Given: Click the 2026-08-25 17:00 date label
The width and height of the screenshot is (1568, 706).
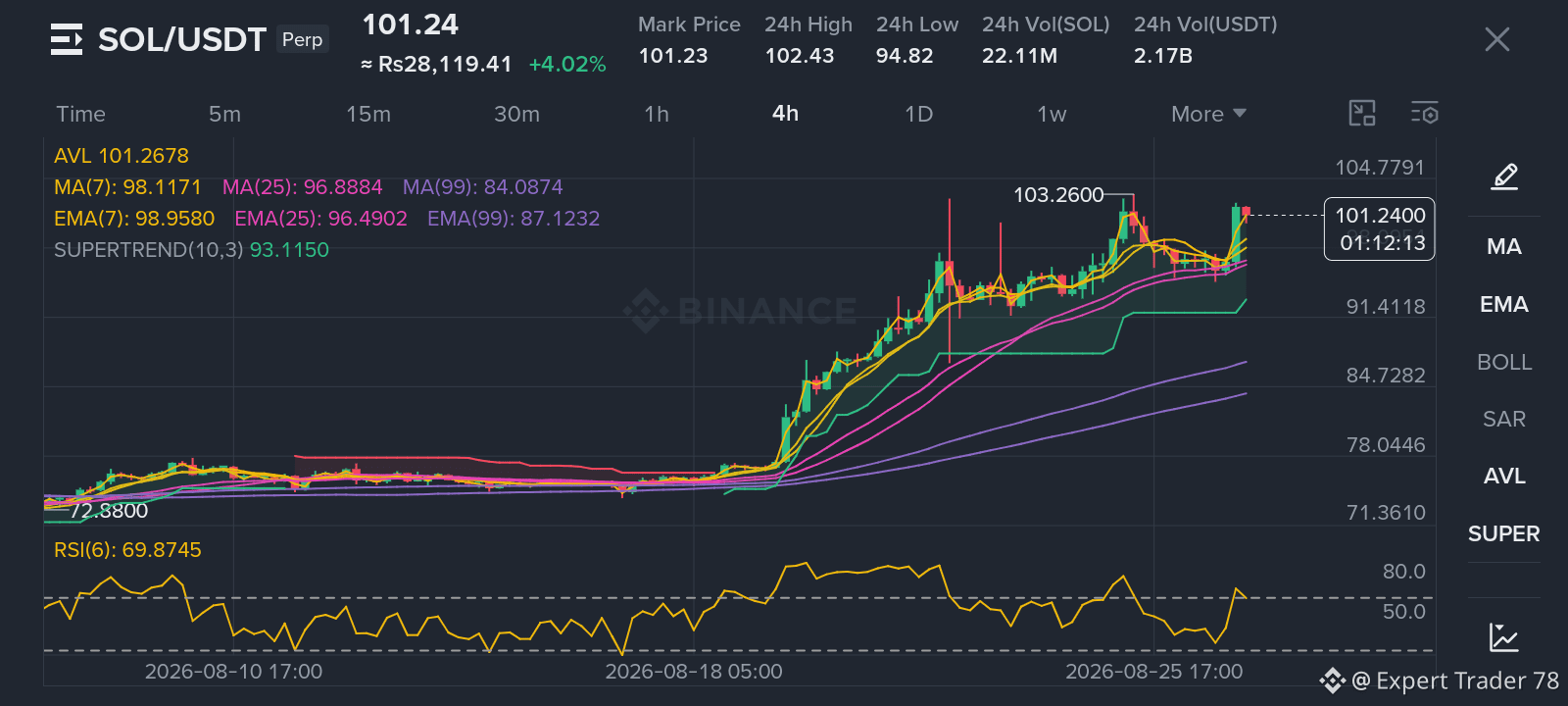Looking at the screenshot, I should (1154, 672).
